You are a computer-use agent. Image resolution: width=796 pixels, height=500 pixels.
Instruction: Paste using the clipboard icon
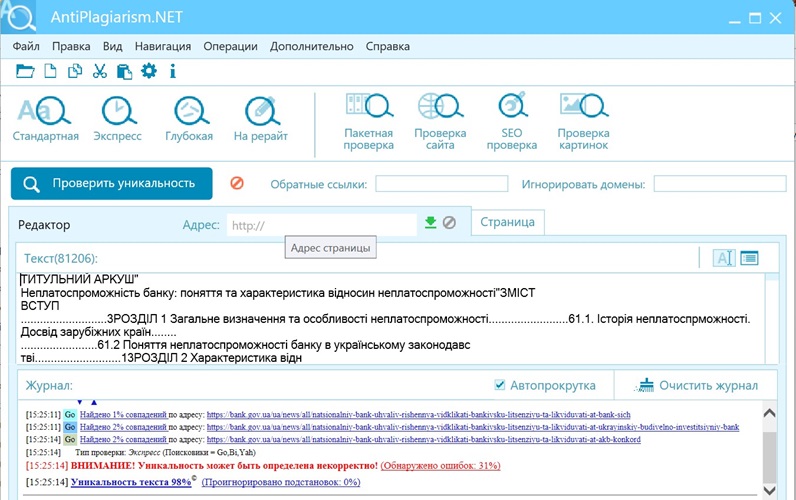pos(124,71)
